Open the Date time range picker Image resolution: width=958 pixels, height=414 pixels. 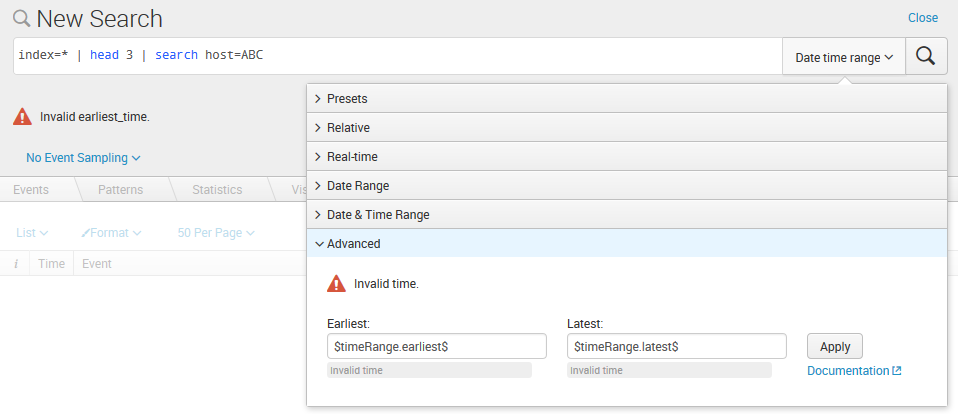pyautogui.click(x=843, y=57)
